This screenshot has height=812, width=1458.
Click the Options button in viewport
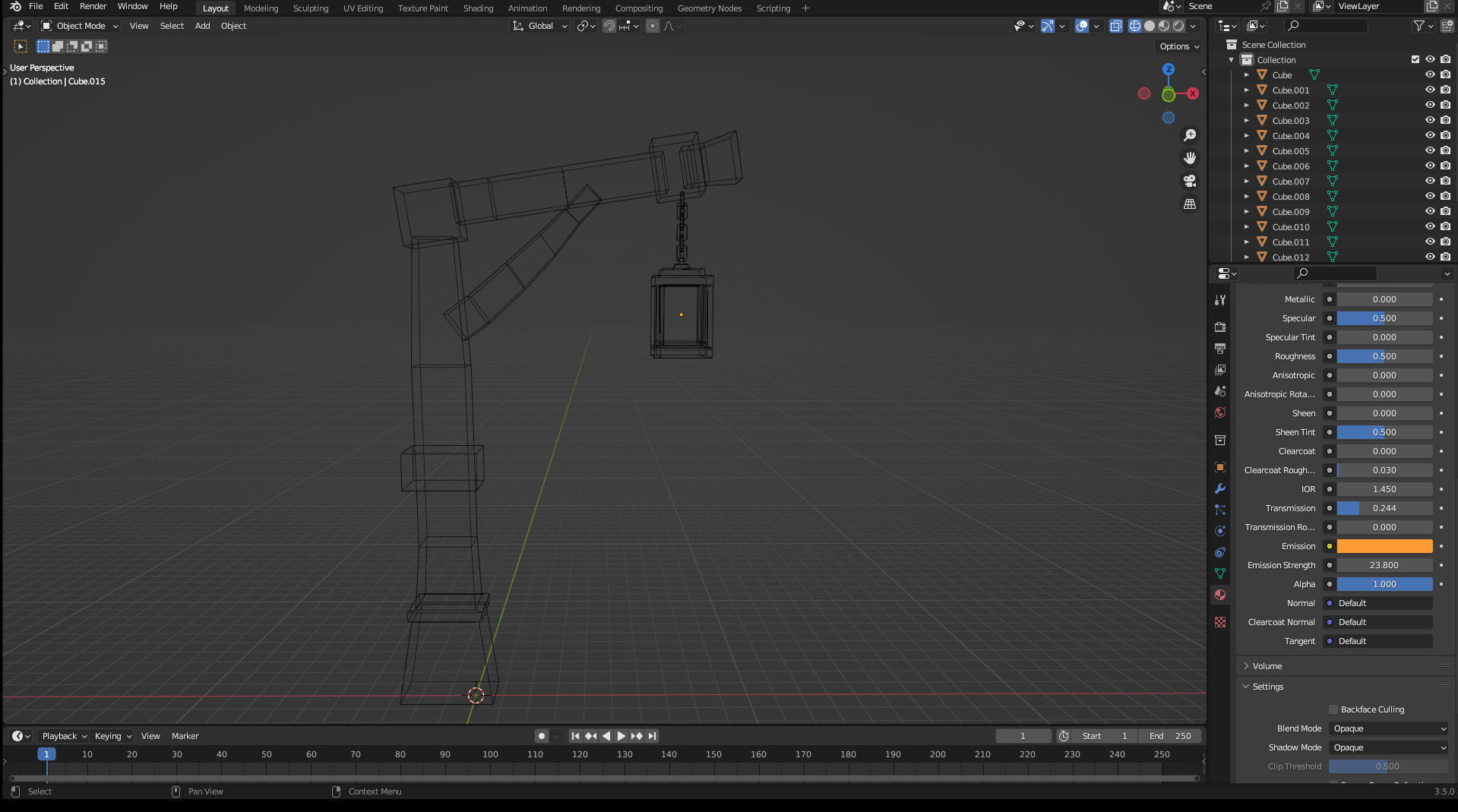click(x=1179, y=46)
